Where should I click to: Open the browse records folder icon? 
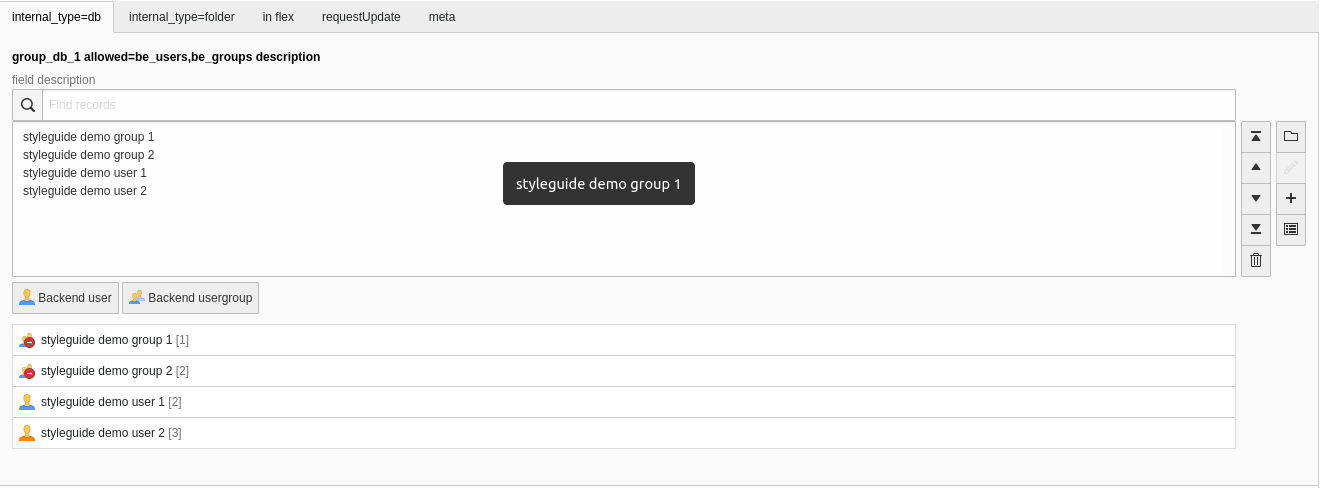click(x=1291, y=137)
